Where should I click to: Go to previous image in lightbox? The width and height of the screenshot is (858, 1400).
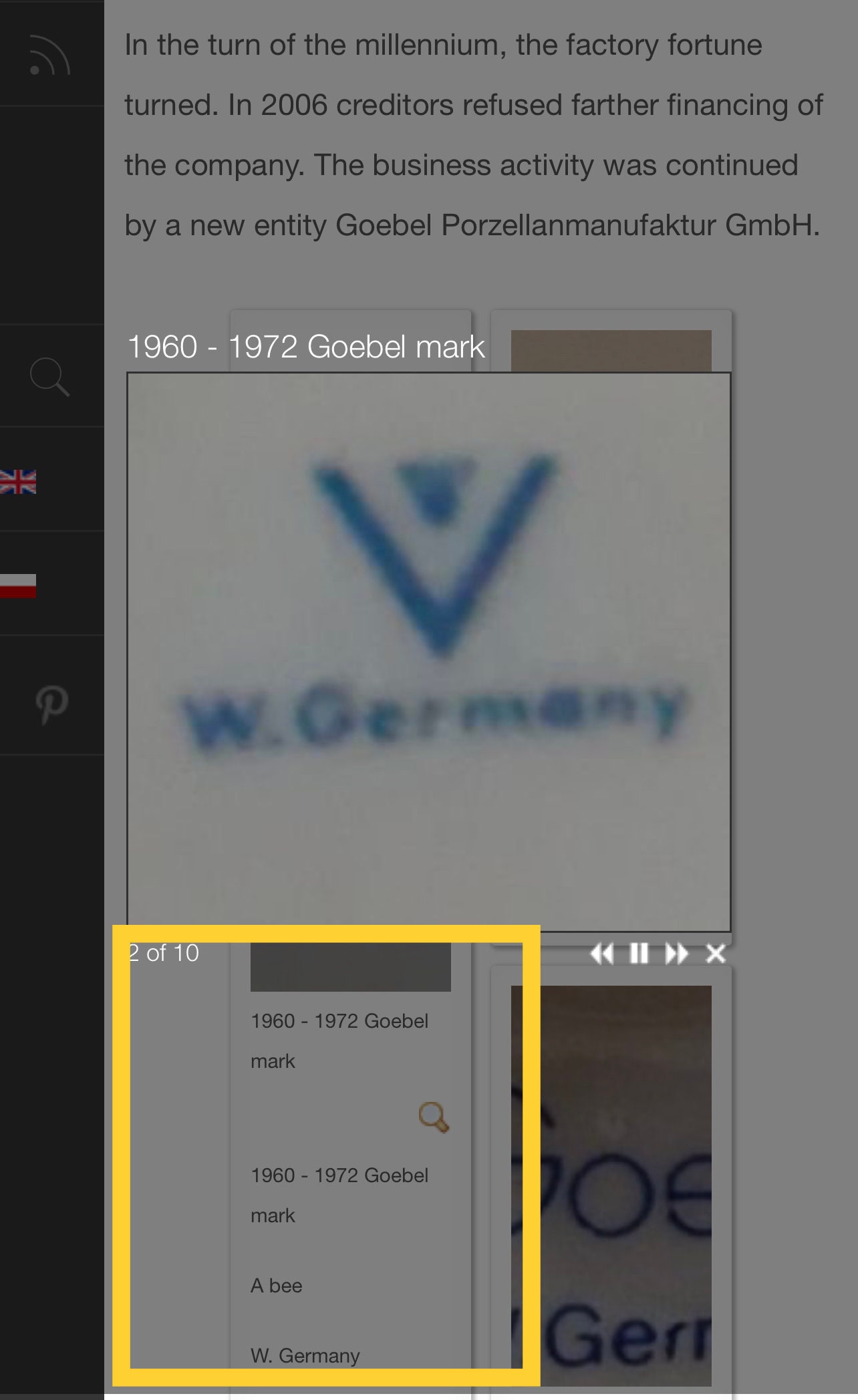(602, 954)
